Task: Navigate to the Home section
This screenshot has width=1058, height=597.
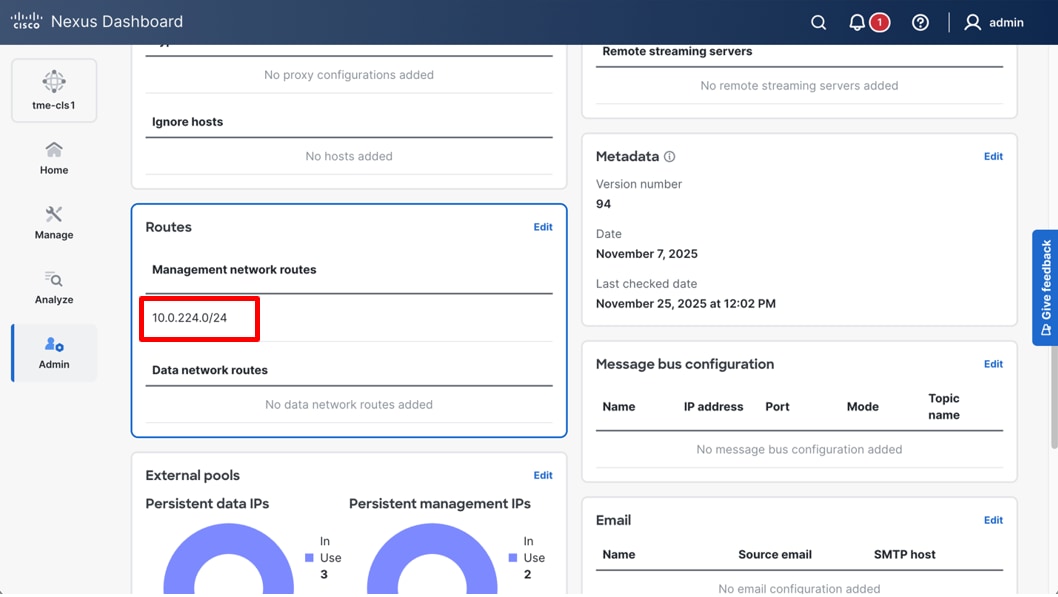Action: click(x=53, y=157)
